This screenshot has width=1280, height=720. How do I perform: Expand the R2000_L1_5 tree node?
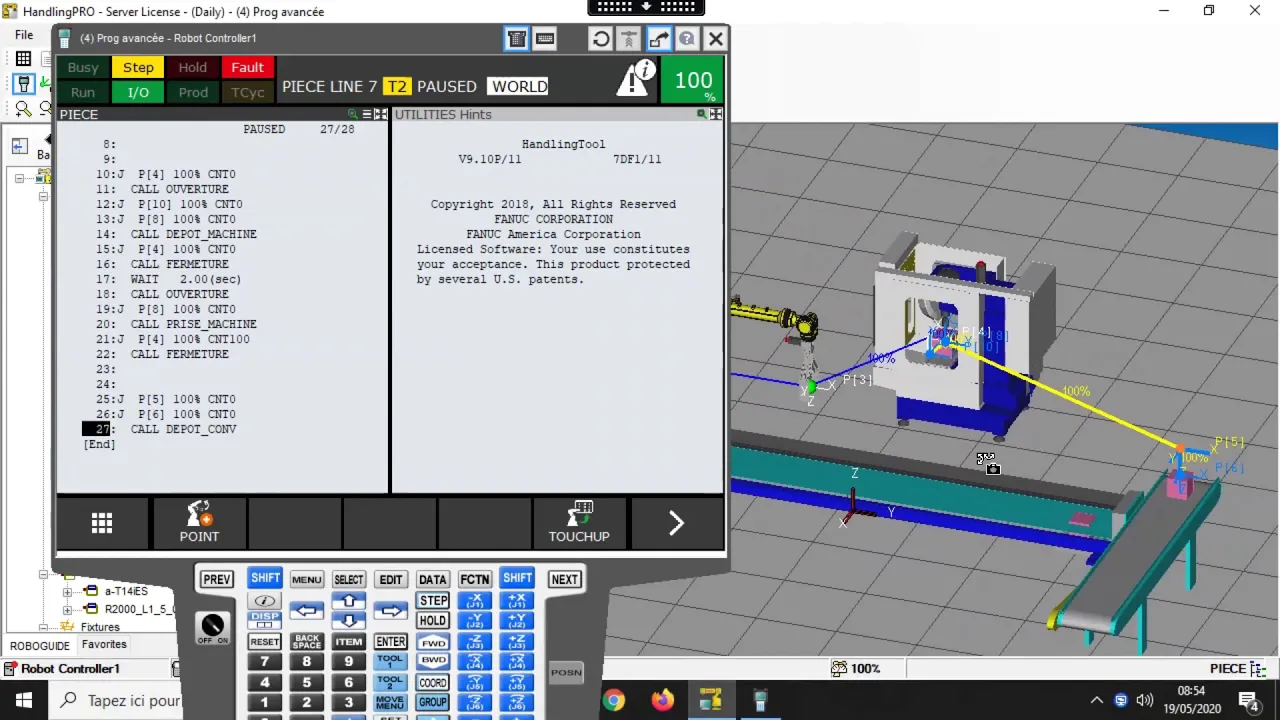(x=68, y=609)
